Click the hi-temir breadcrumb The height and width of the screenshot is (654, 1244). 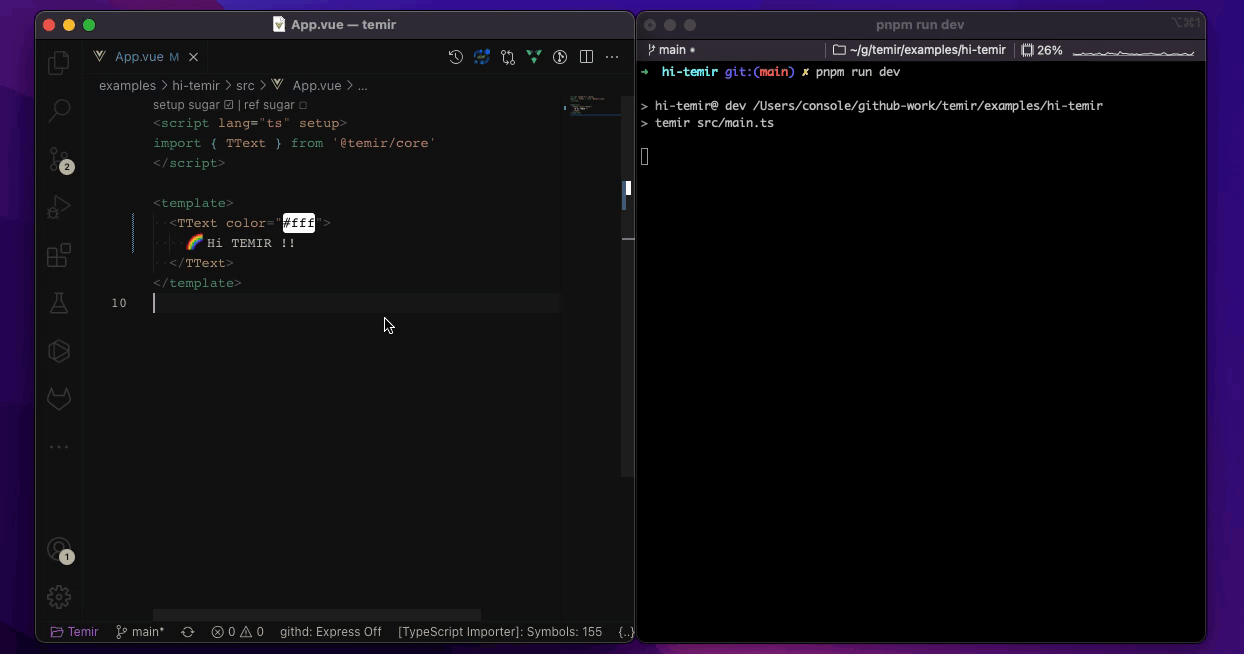click(x=195, y=86)
